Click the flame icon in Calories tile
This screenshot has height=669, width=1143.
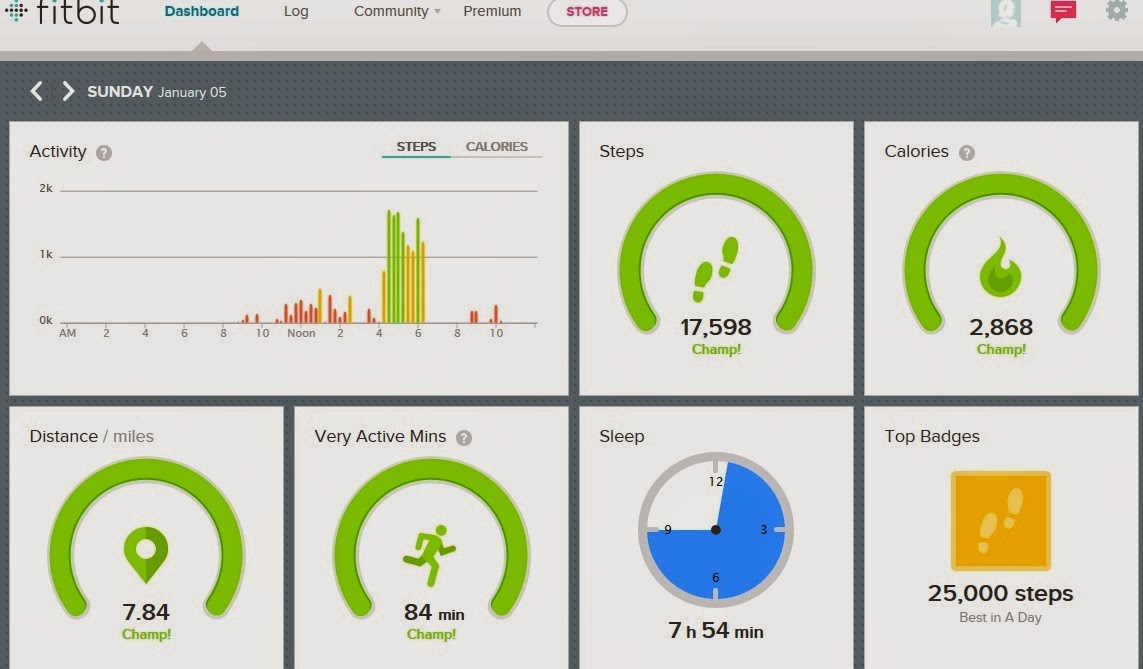(1000, 267)
